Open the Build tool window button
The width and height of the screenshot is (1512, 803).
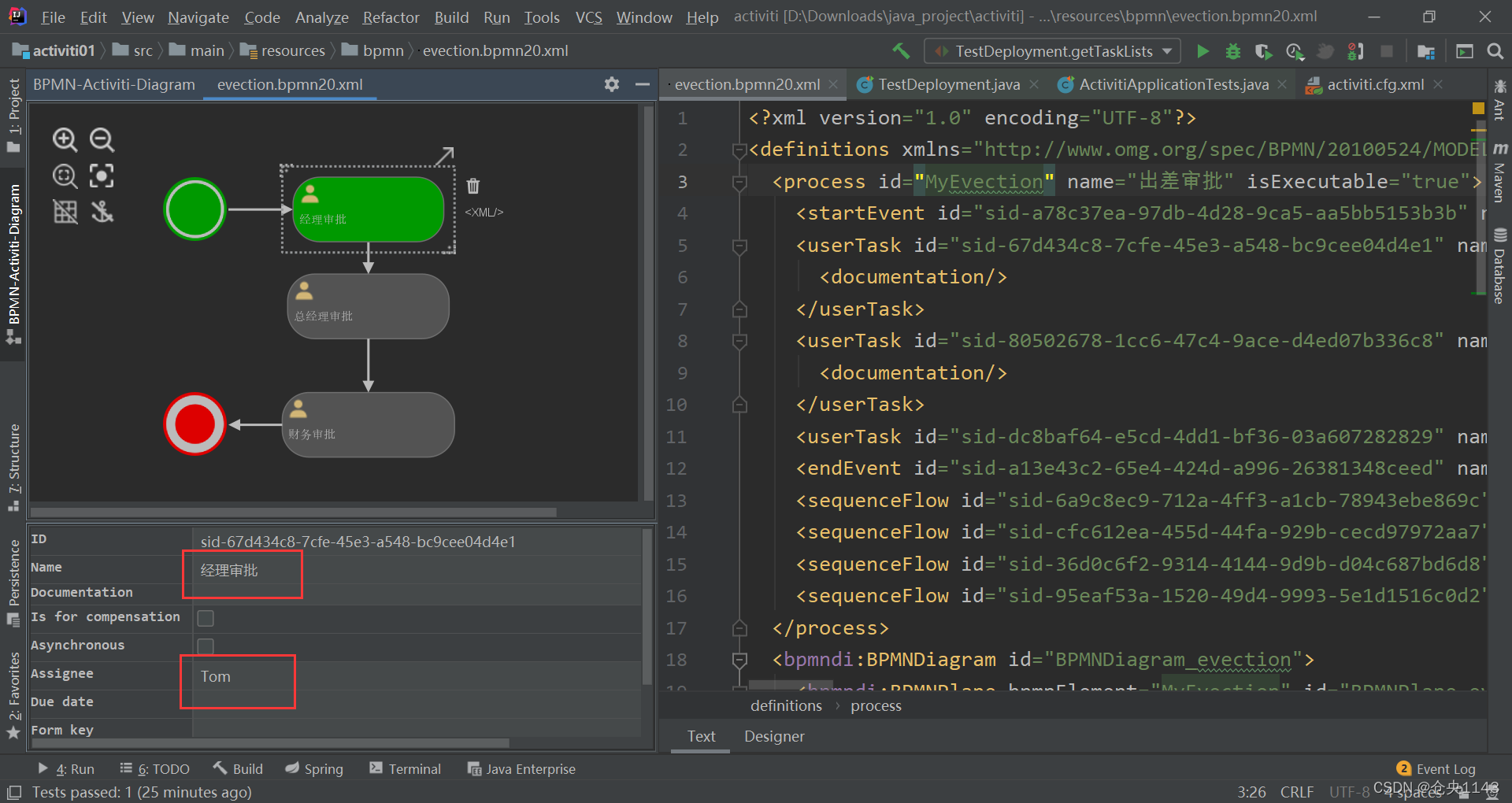point(238,769)
